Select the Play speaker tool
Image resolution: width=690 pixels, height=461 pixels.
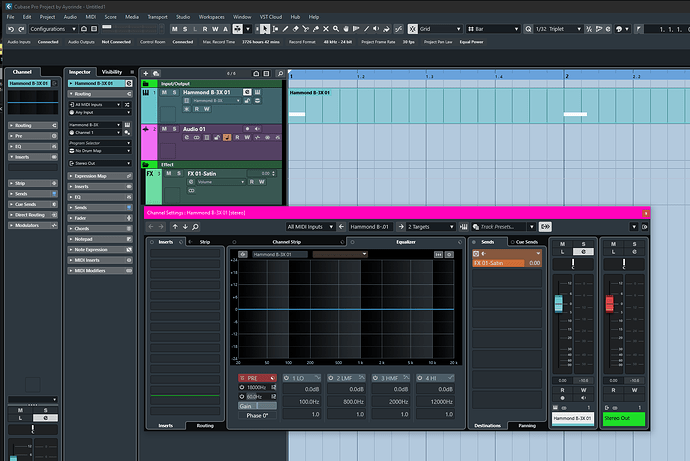coord(376,29)
